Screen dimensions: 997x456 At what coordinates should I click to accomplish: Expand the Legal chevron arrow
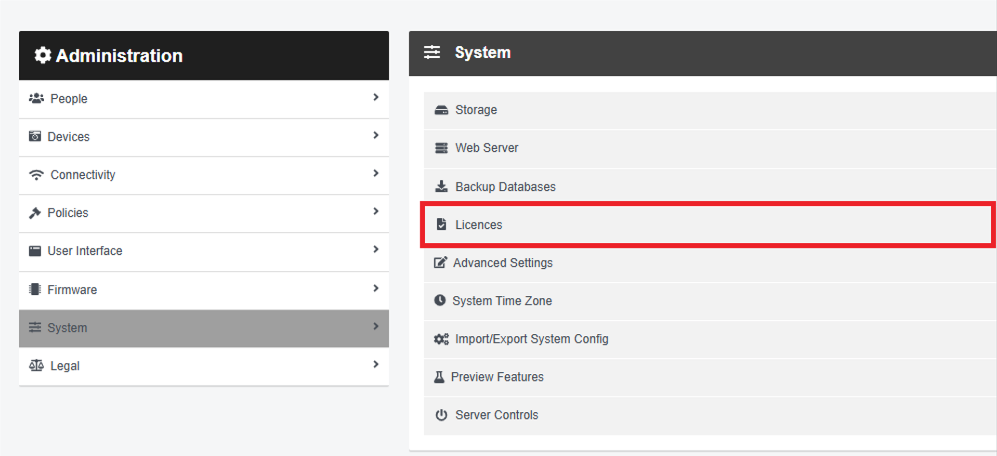[x=376, y=364]
